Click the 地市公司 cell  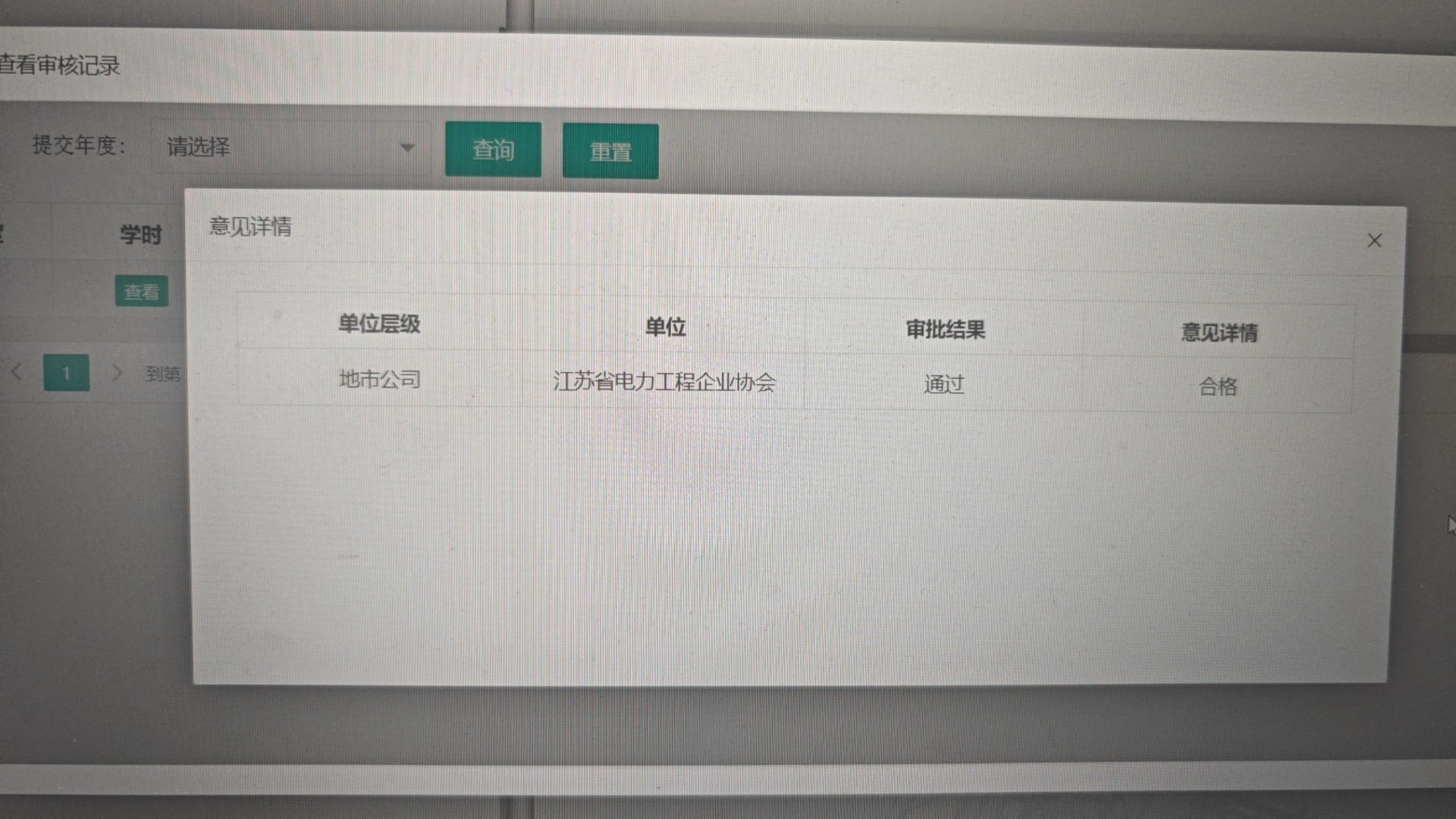point(379,379)
